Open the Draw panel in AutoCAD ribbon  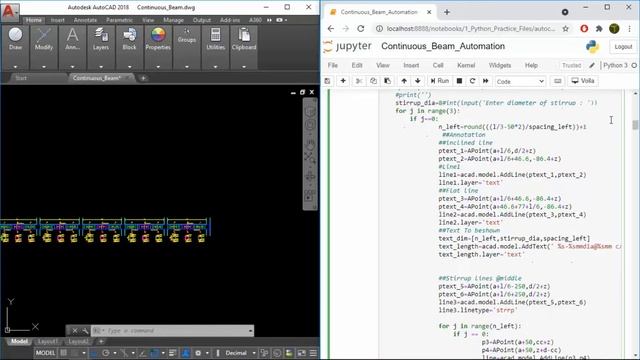click(x=16, y=39)
